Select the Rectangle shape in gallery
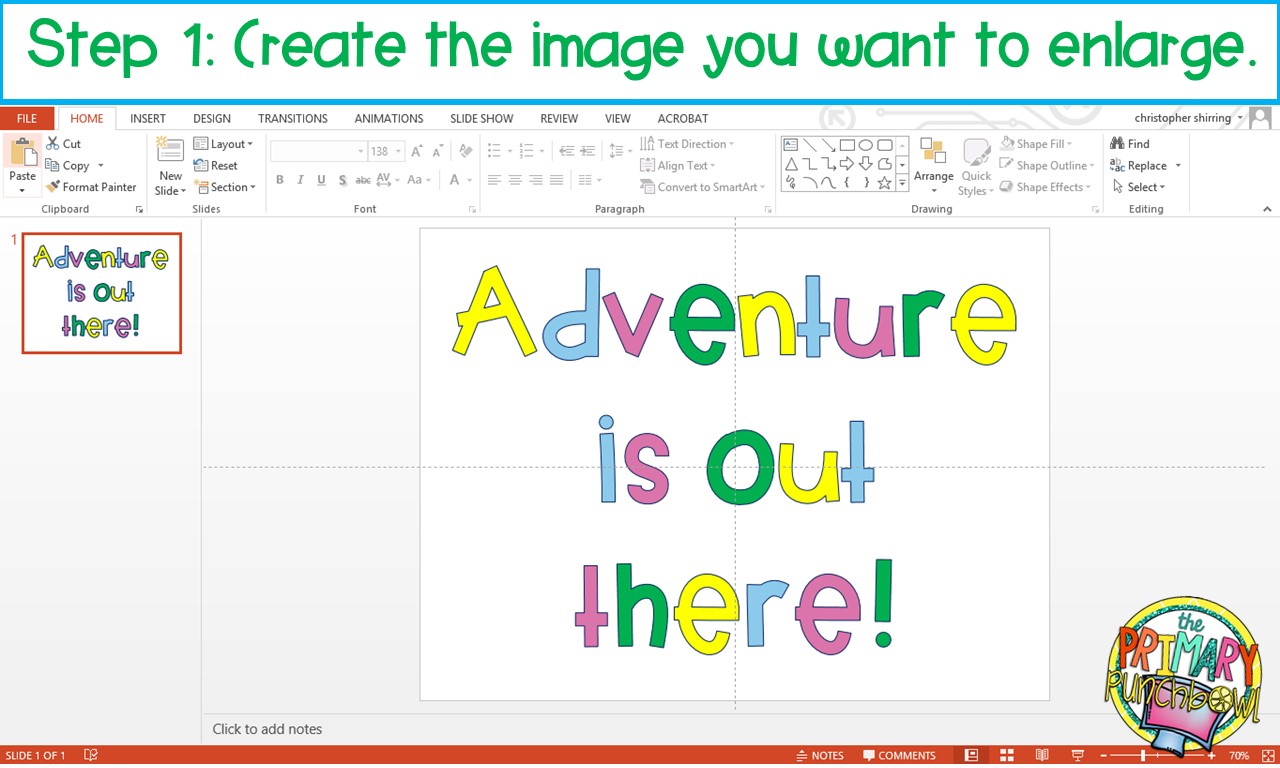 point(847,145)
